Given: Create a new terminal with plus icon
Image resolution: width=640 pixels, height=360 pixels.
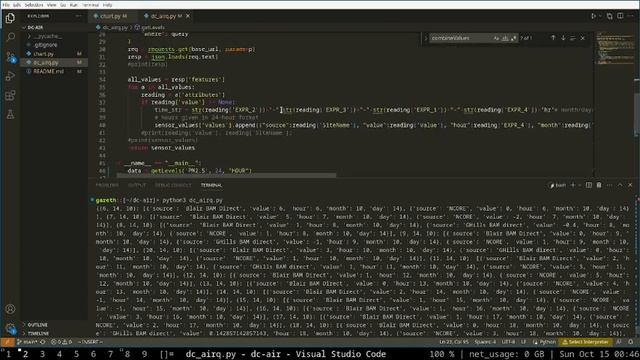Looking at the screenshot, I should tap(573, 185).
